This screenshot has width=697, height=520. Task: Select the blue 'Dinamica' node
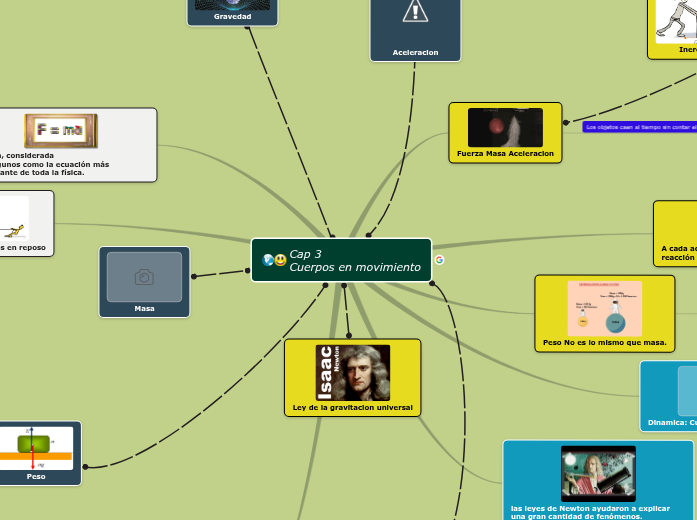point(670,400)
